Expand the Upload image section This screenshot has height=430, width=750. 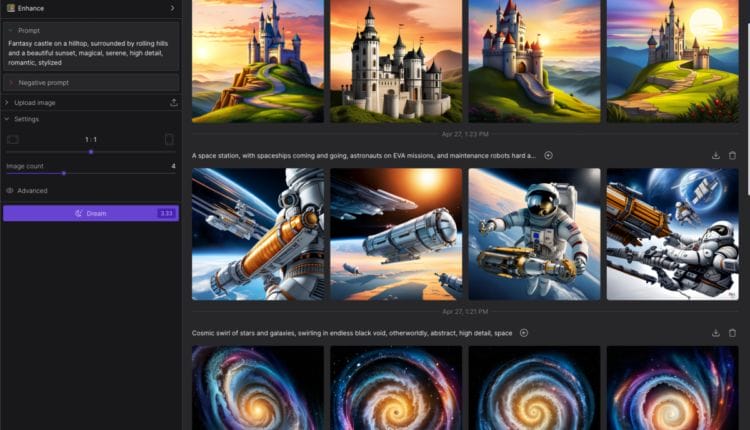click(7, 102)
